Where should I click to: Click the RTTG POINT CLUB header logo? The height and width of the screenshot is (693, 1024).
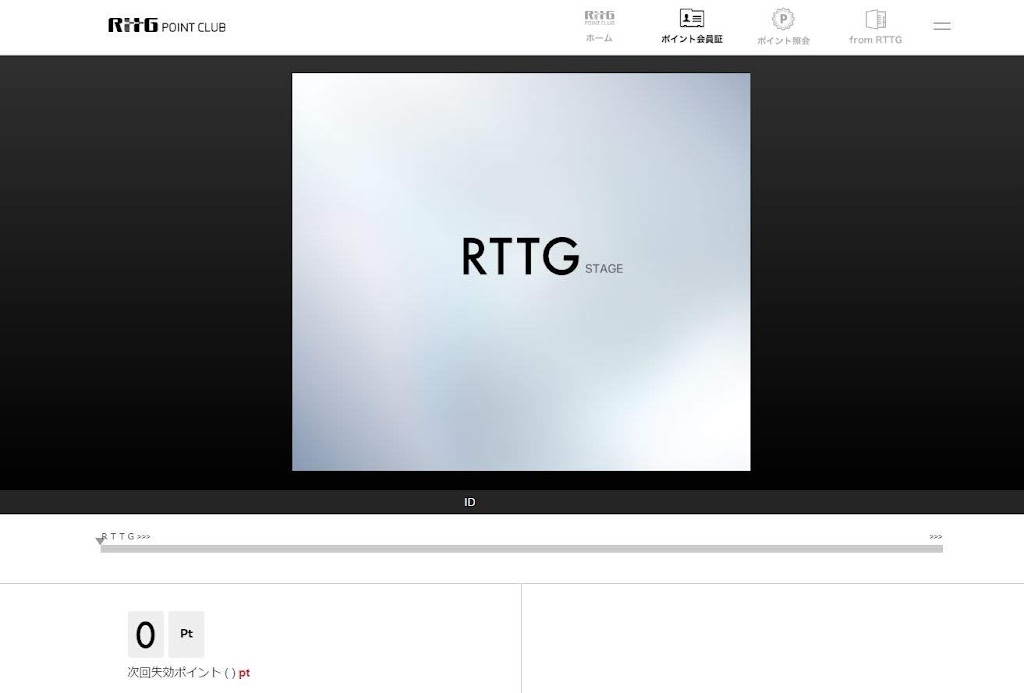click(x=166, y=25)
